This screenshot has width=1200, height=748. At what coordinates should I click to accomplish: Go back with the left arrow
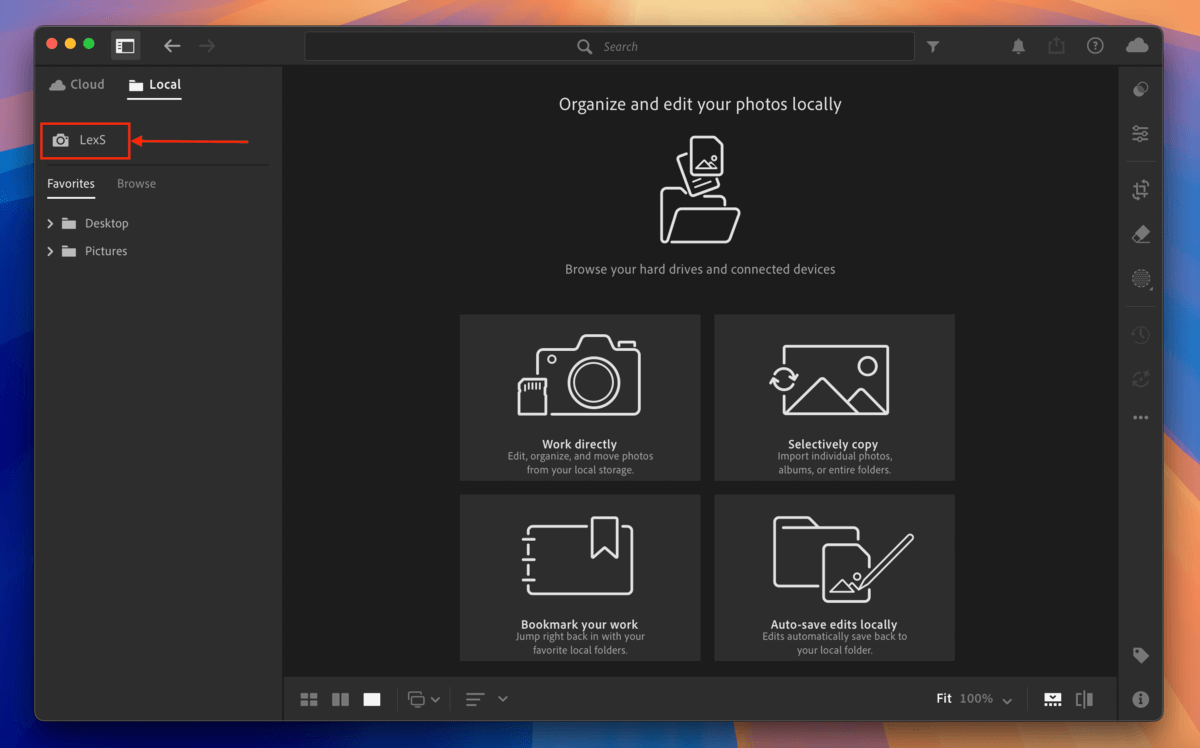pos(172,46)
